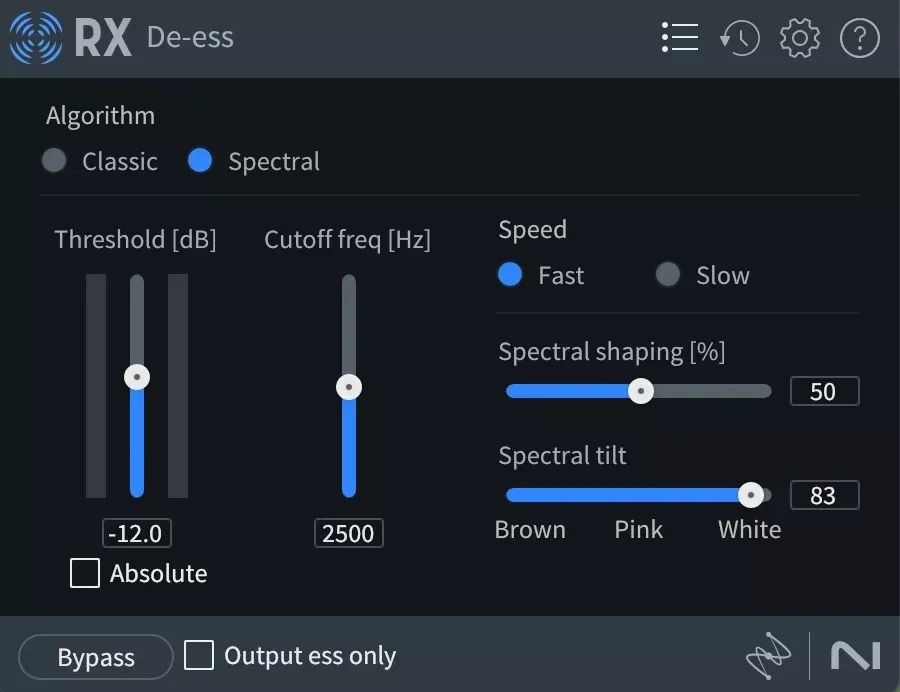This screenshot has height=692, width=900.
Task: Click the Cutoff freq slider handle
Action: (x=349, y=387)
